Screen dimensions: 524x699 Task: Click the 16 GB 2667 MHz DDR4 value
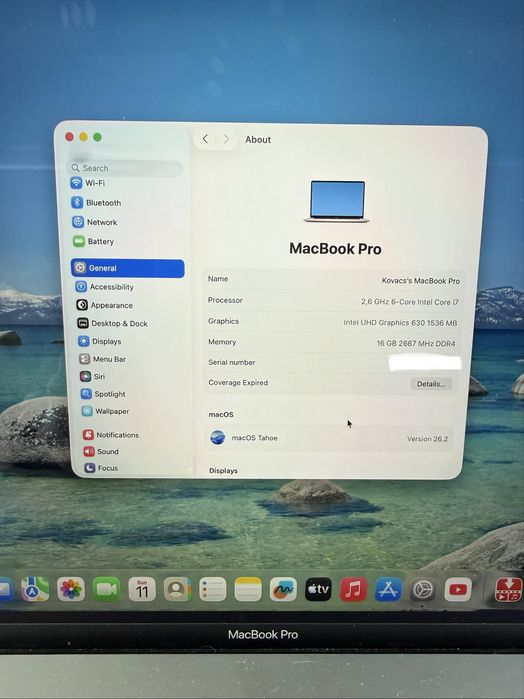click(x=416, y=343)
